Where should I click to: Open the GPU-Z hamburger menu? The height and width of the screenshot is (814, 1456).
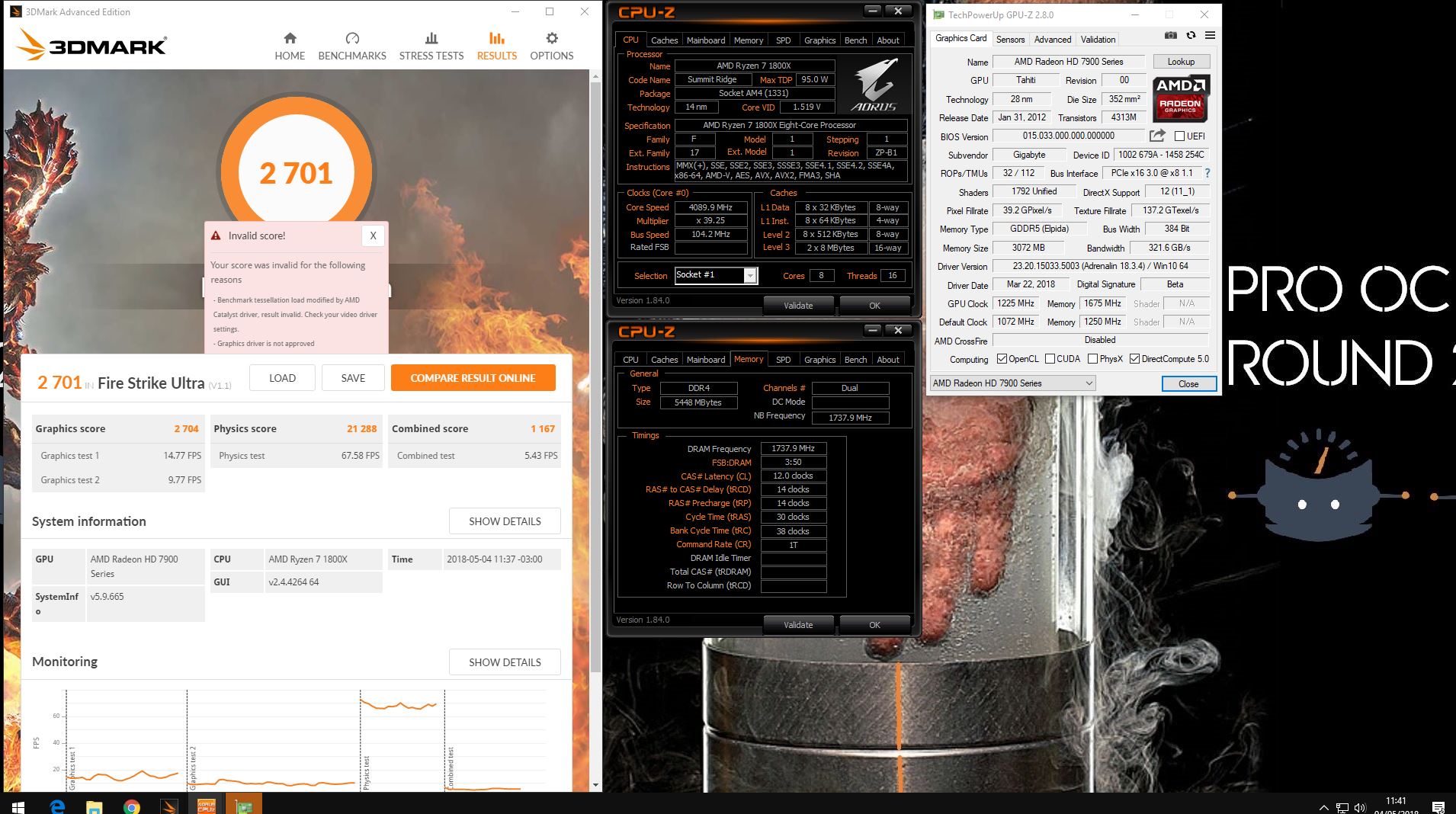click(x=1210, y=35)
